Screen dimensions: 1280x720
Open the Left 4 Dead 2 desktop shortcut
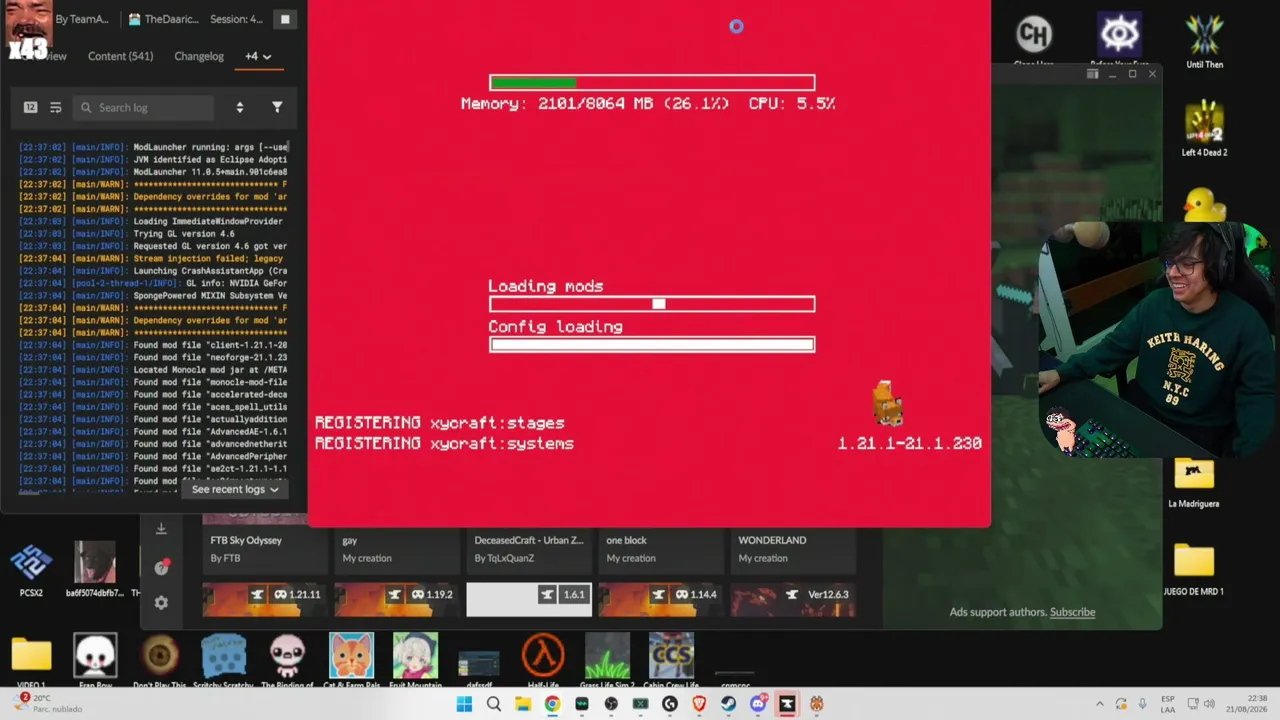pos(1204,128)
